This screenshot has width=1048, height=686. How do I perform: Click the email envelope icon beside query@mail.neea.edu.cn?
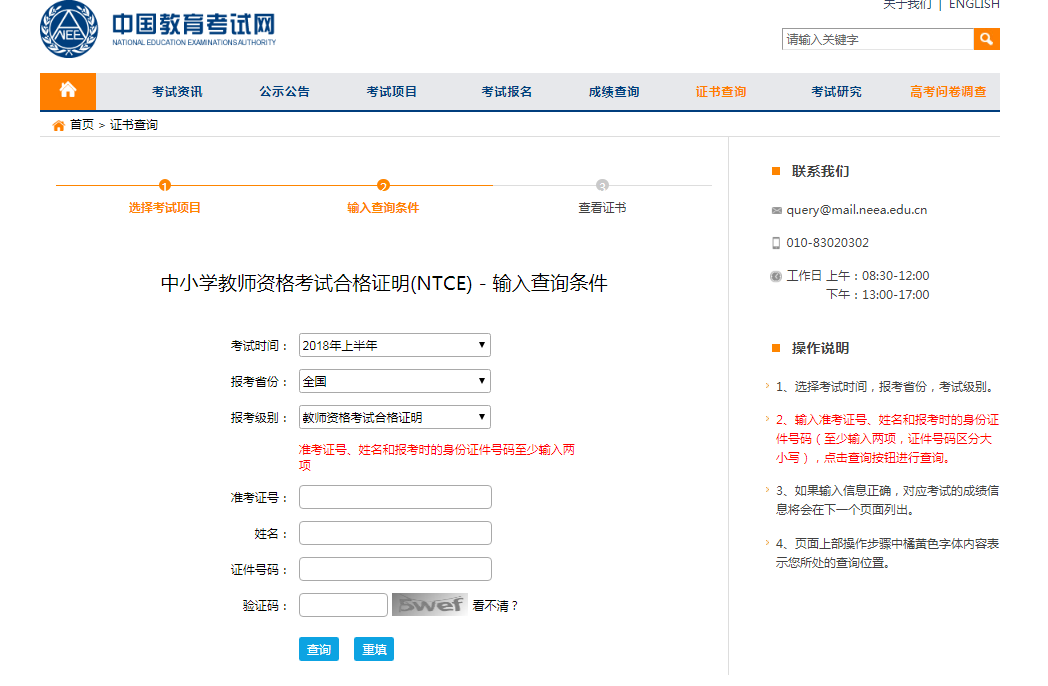coord(777,211)
